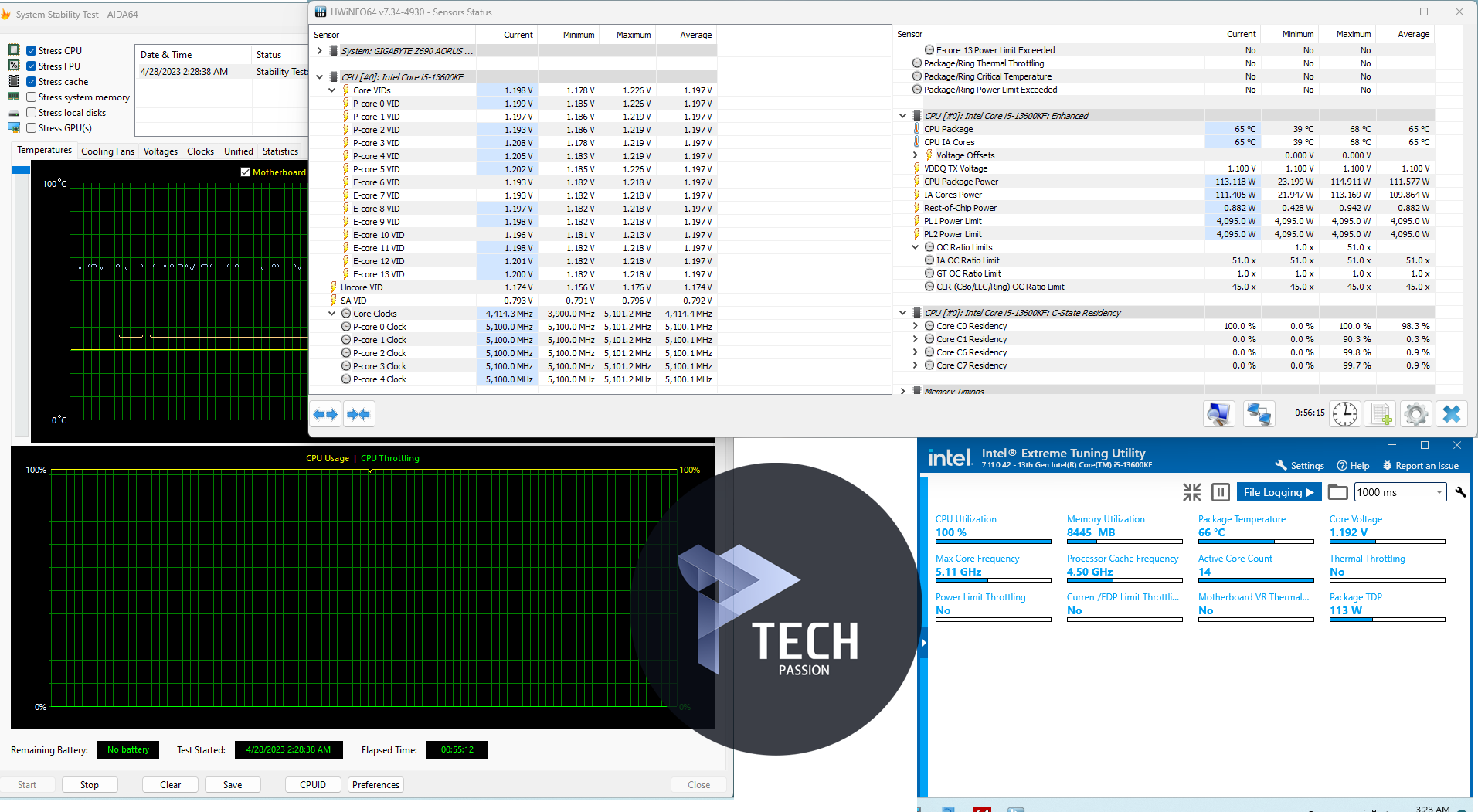
Task: Reset HWiNFO sensor timer via clock icon
Action: pyautogui.click(x=1344, y=414)
